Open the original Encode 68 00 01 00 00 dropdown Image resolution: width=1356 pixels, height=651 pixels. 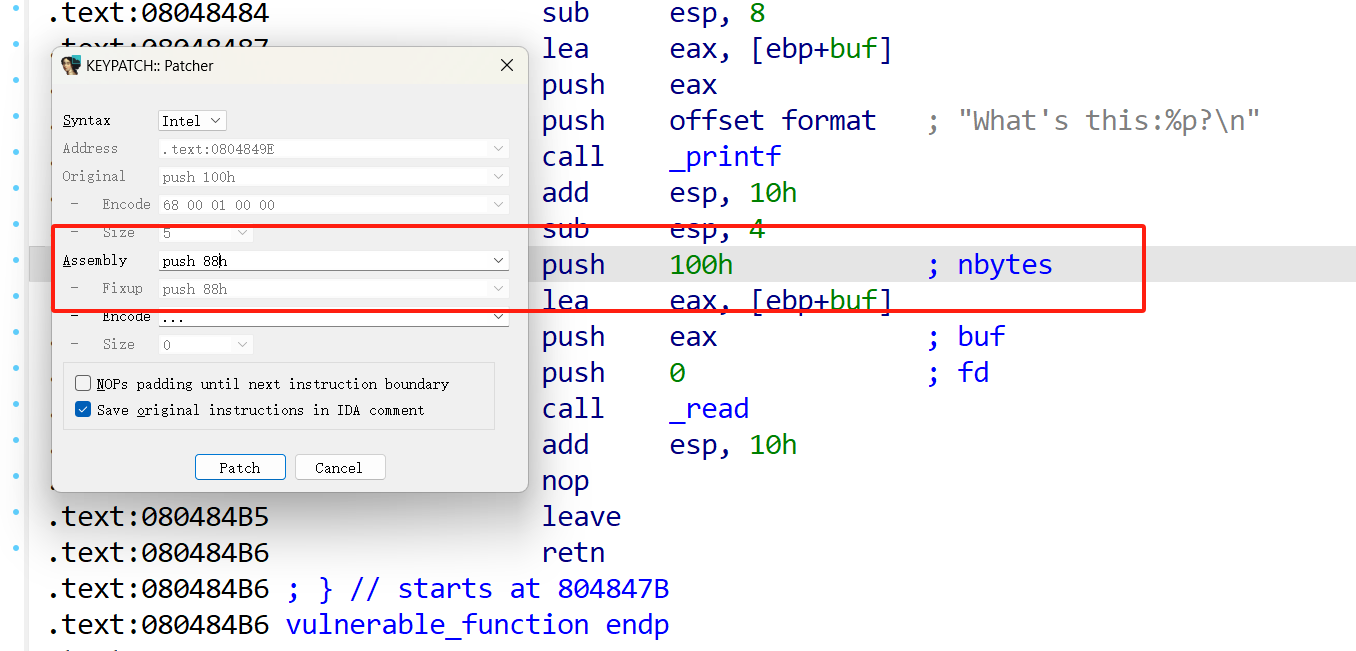334,205
